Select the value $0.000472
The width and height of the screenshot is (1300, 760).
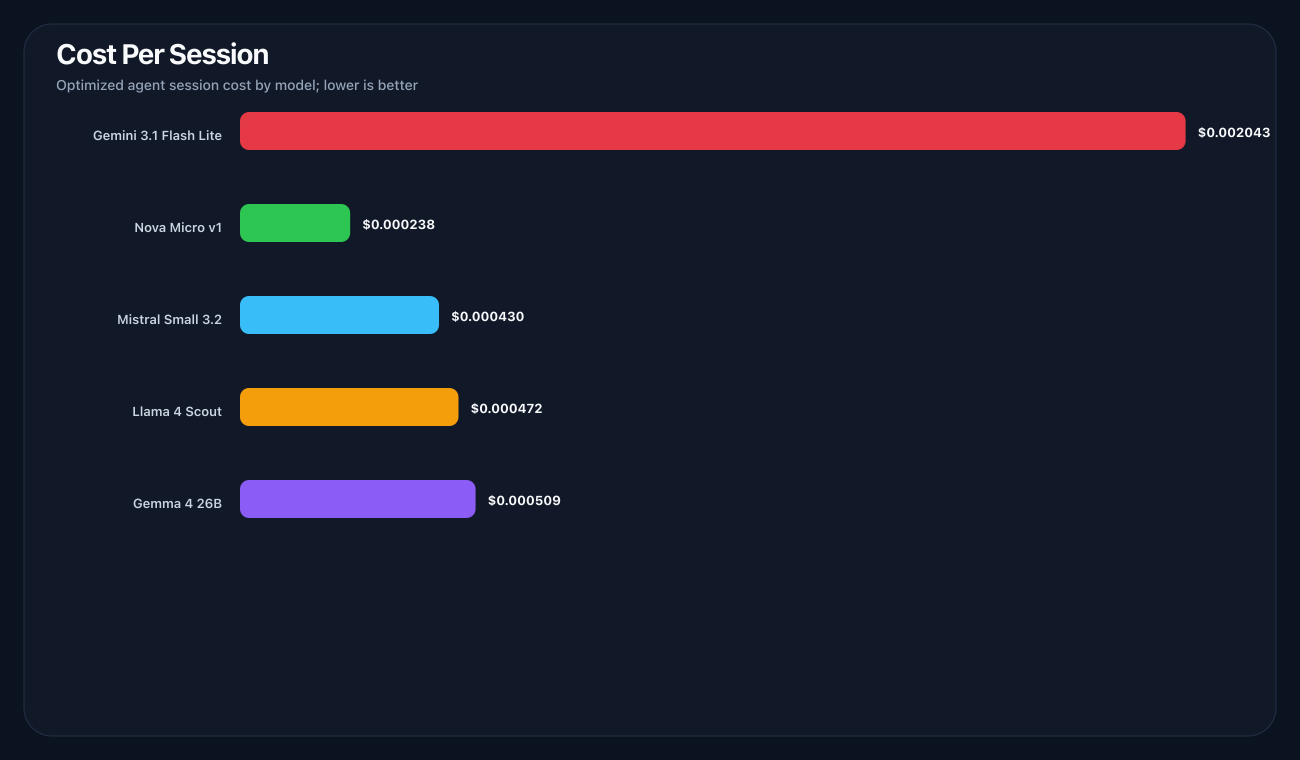pyautogui.click(x=507, y=408)
